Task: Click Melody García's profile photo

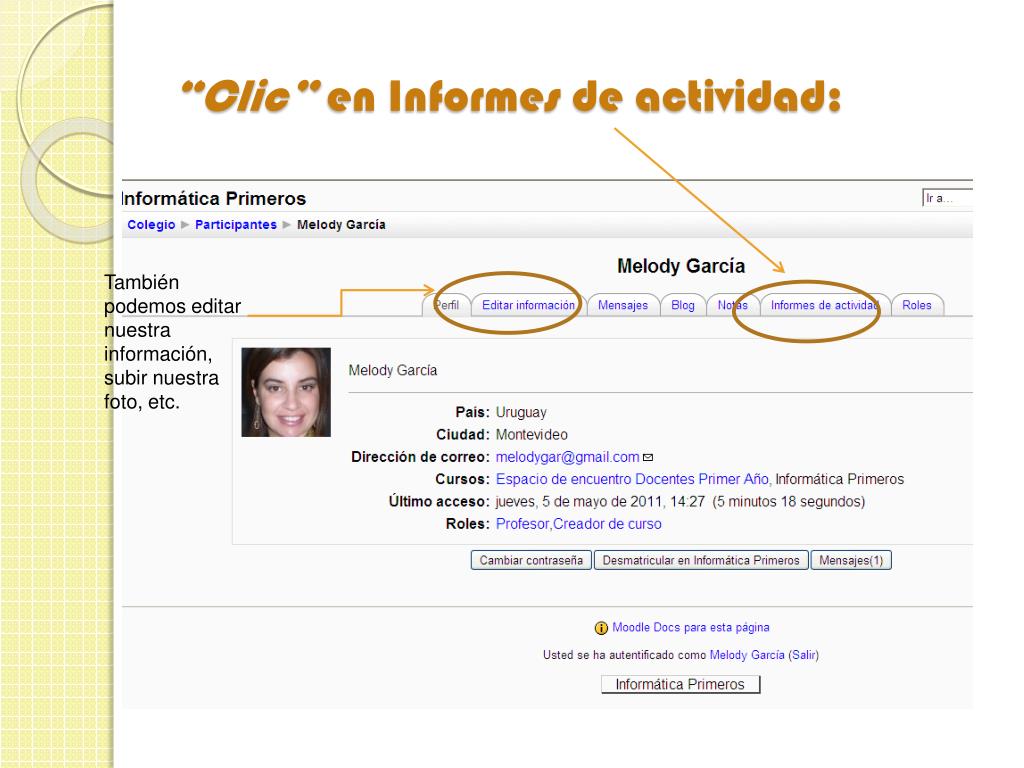Action: click(286, 392)
